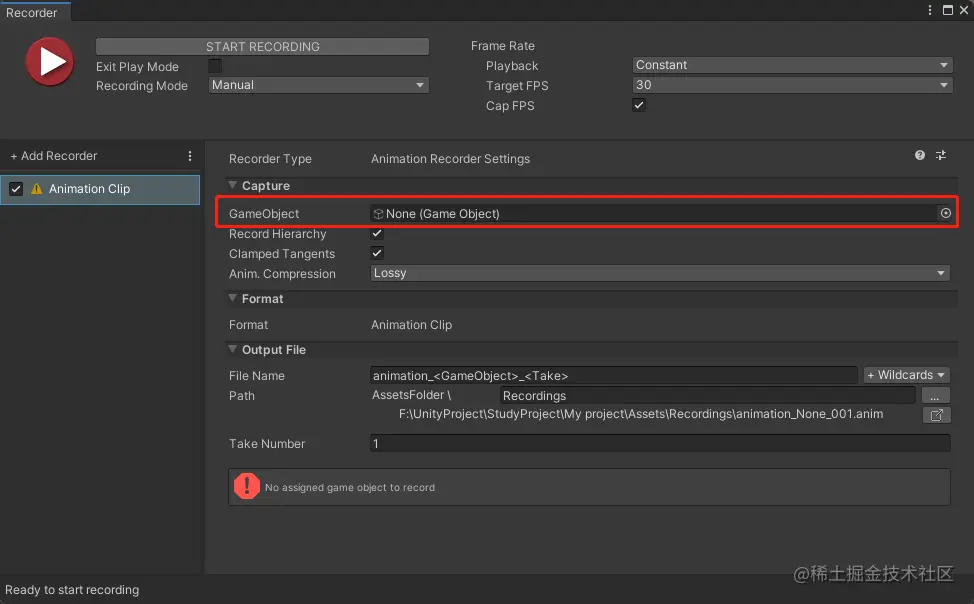Open the Target FPS dropdown
974x604 pixels.
792,85
